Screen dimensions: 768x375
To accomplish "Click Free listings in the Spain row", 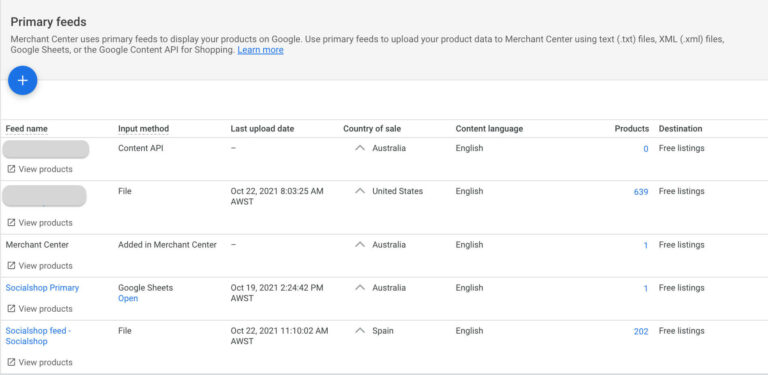I will click(x=681, y=331).
